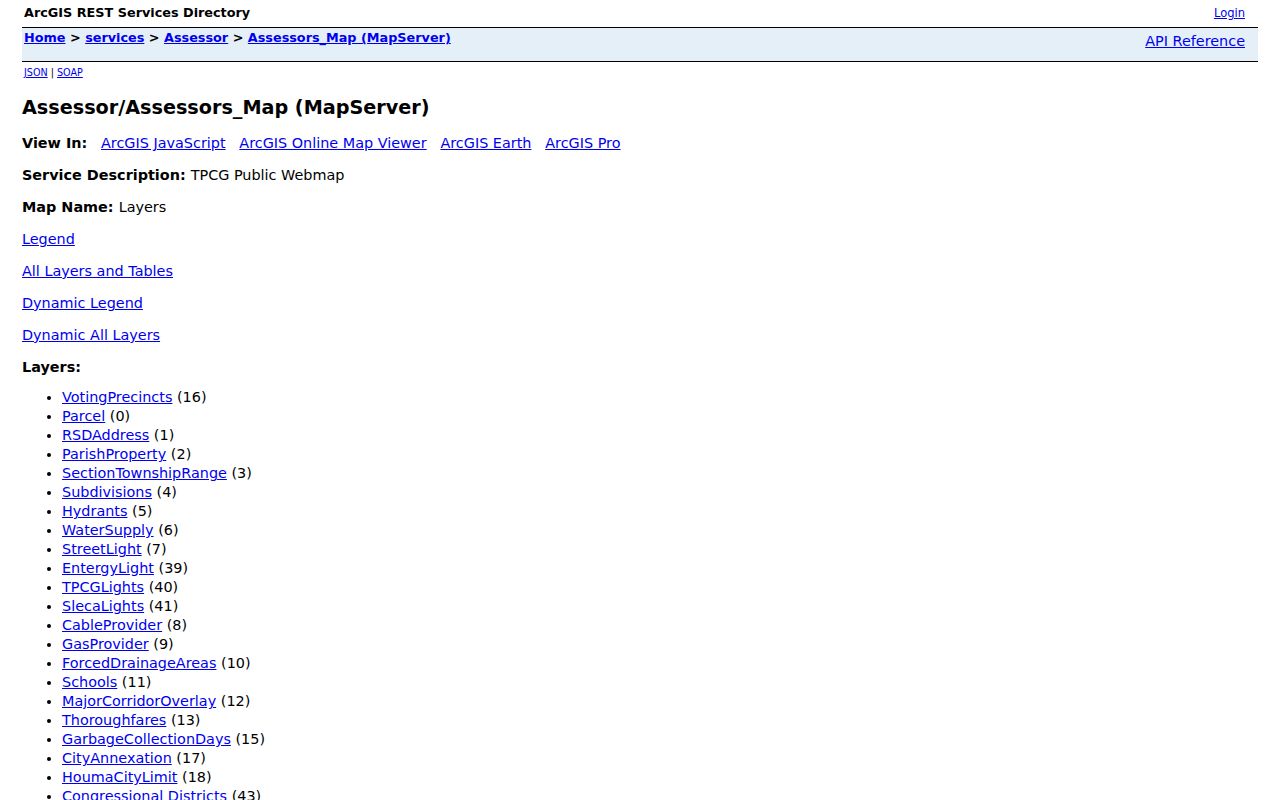Open the CityAnnexation layer
Screen dimensions: 1280x800
click(x=117, y=758)
